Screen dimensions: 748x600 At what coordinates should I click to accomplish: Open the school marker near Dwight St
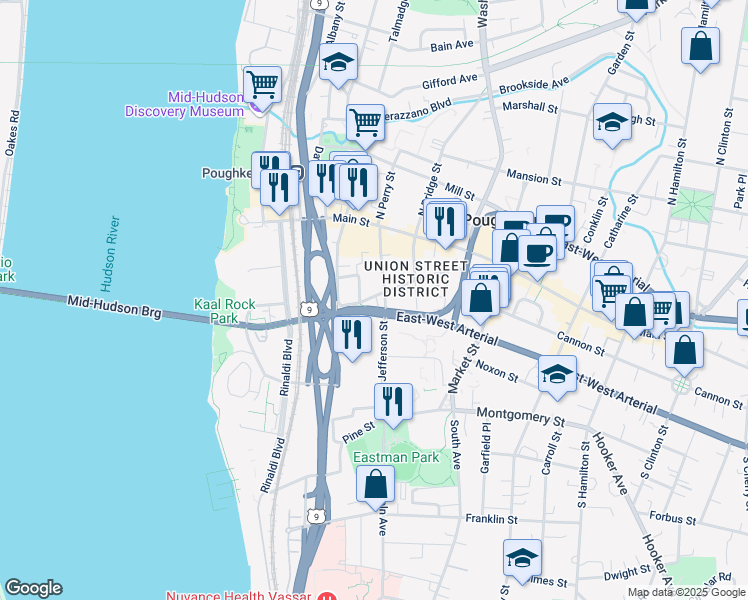tap(522, 561)
